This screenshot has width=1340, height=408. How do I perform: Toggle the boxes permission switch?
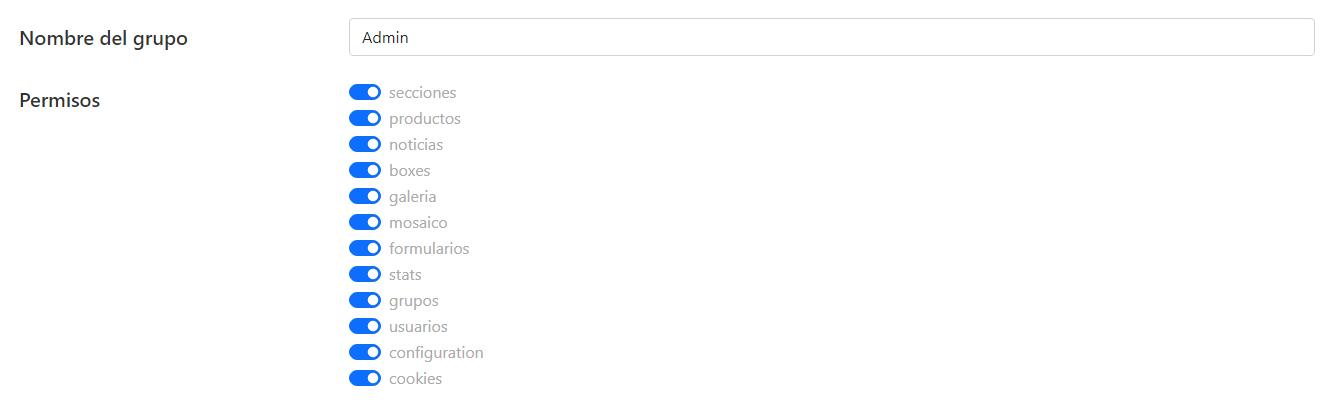click(365, 170)
